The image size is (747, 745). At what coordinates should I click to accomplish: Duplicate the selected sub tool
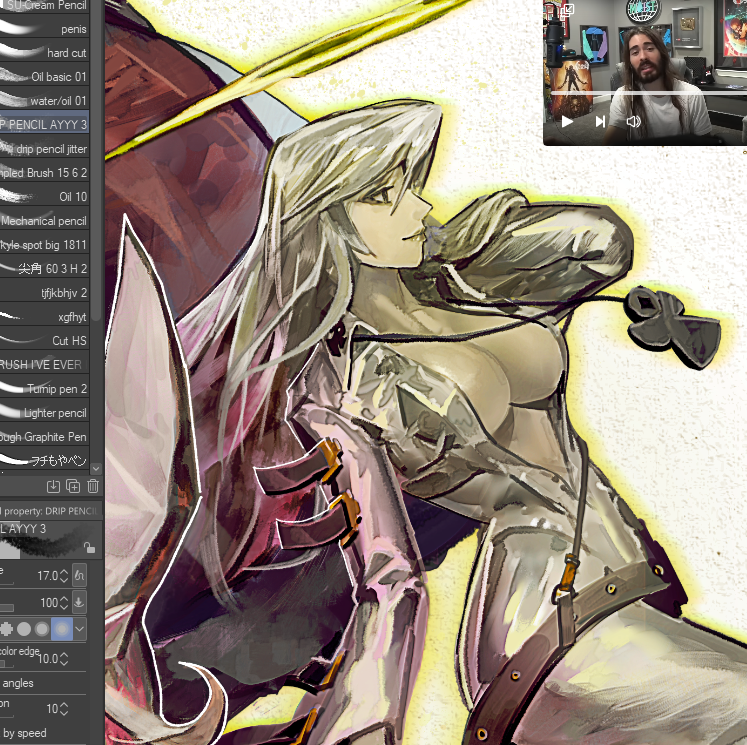(73, 486)
